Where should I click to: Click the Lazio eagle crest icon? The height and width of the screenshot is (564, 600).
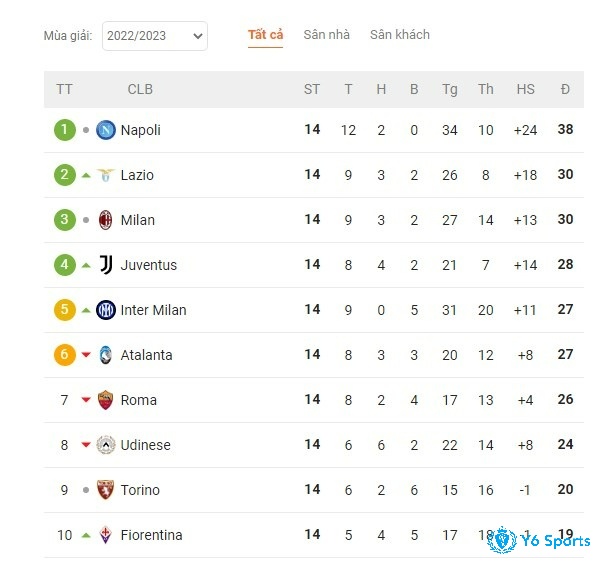tap(106, 175)
